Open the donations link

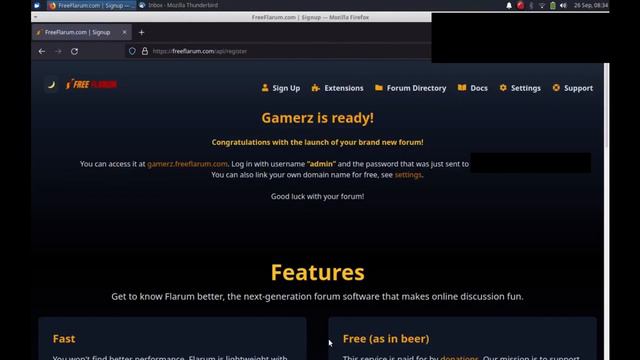[x=459, y=358]
